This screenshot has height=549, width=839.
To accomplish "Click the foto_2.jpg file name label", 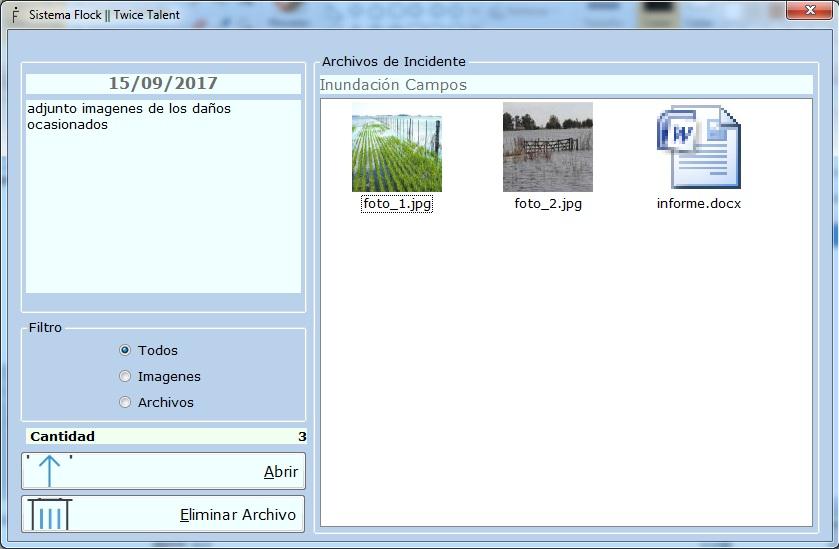I will tap(548, 204).
